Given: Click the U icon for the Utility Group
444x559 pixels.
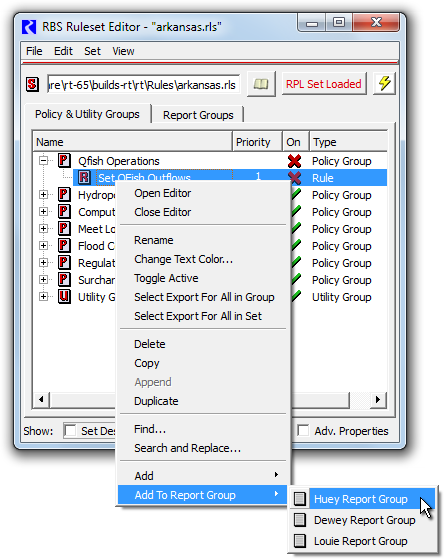Looking at the screenshot, I should (x=64, y=296).
